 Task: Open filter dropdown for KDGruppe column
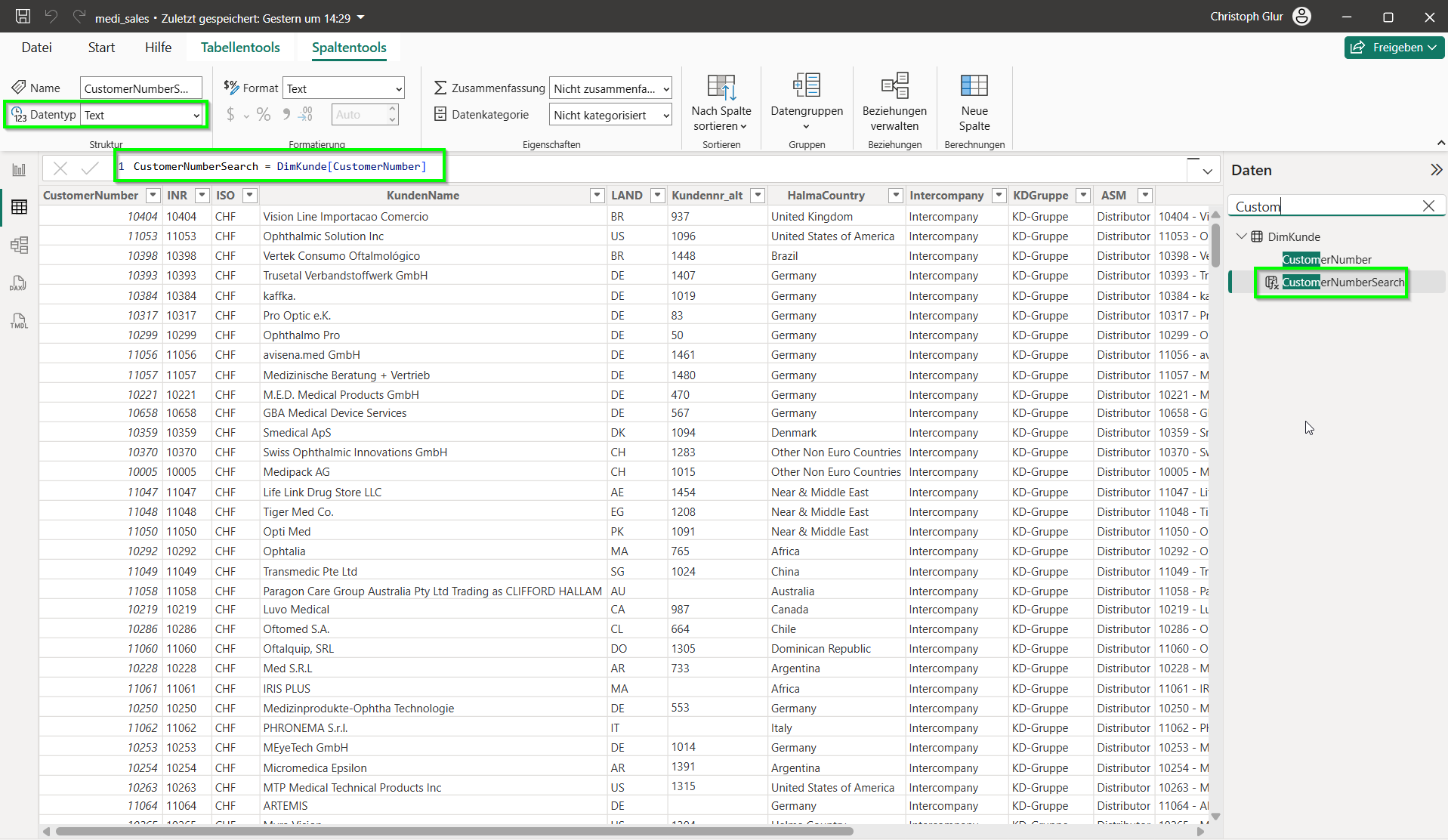point(1084,196)
